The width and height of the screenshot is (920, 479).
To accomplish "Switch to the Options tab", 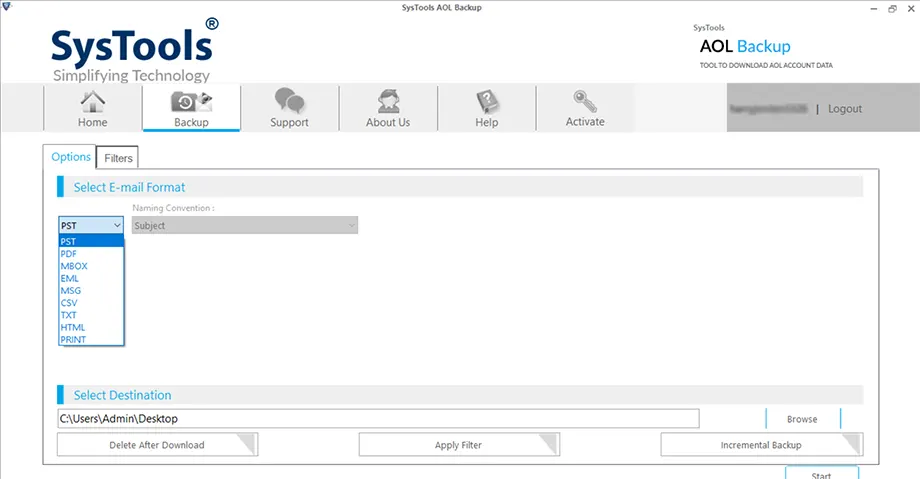I will pos(70,157).
